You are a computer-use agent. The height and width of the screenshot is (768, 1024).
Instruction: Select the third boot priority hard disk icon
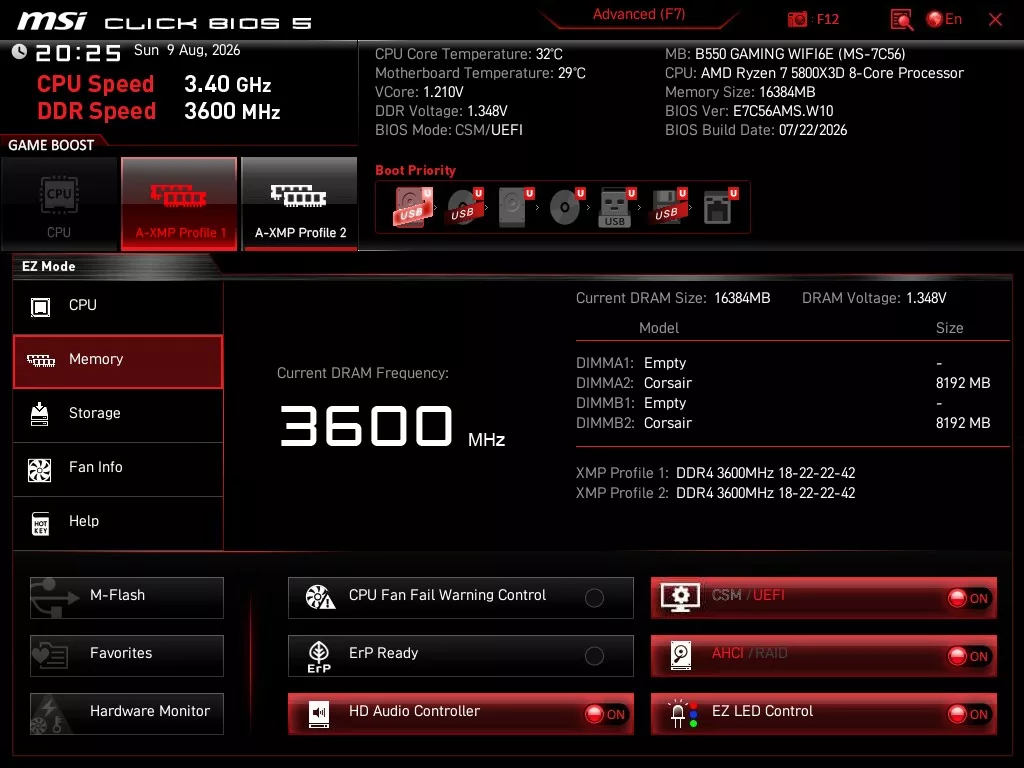515,207
